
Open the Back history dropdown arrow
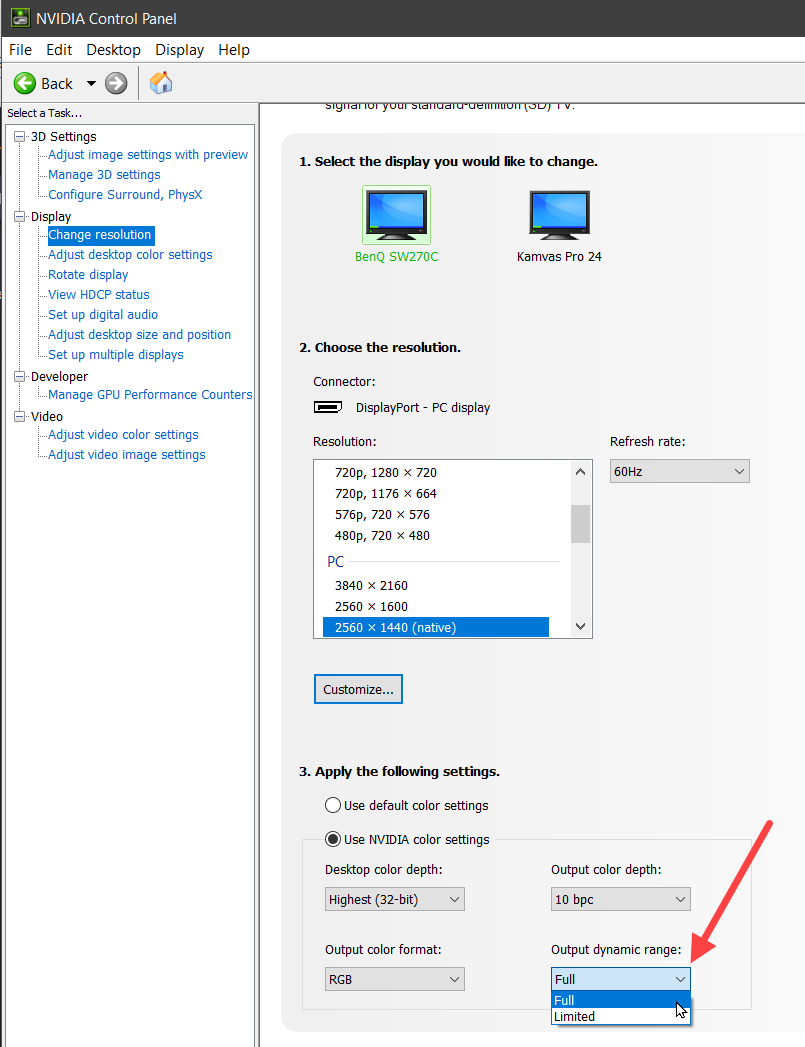click(x=91, y=83)
